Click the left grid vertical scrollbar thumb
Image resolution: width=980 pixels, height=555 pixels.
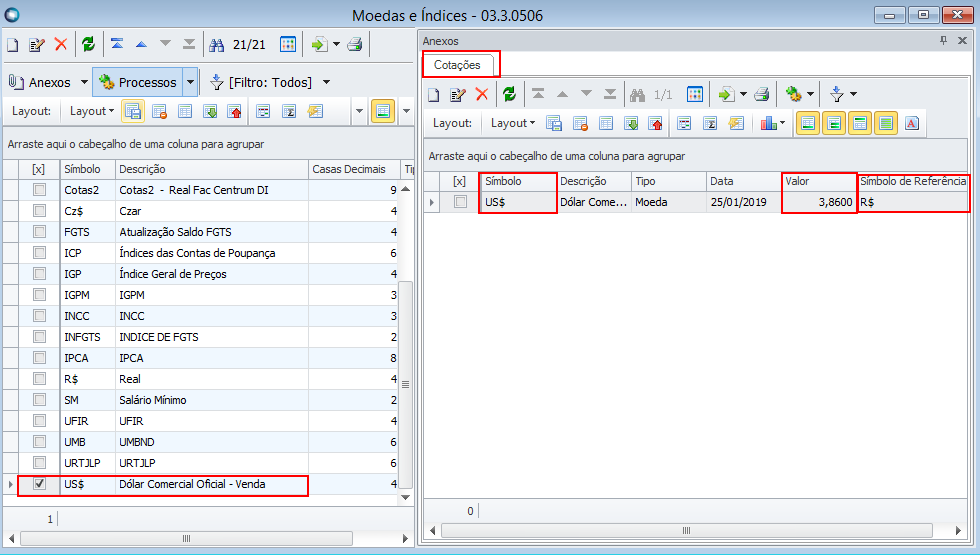pos(406,384)
